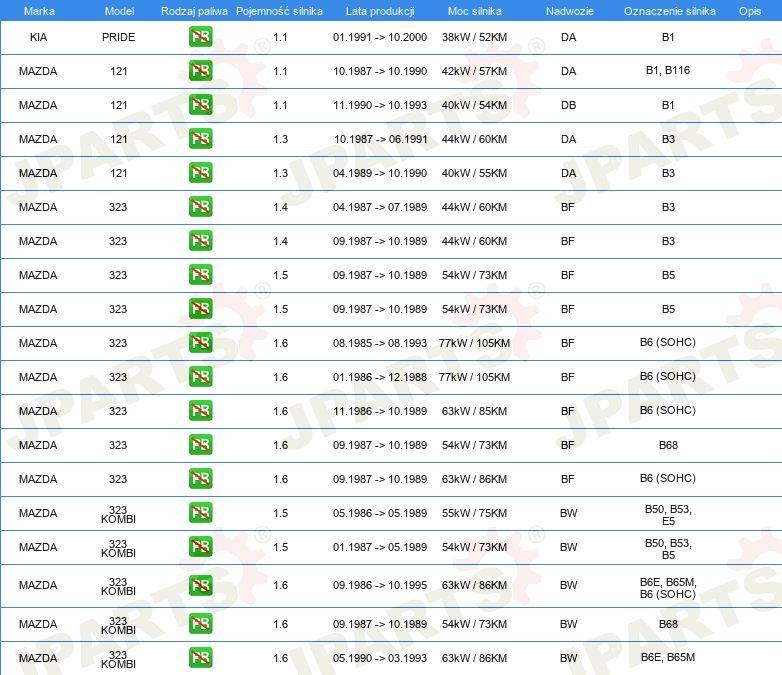
Task: Click fuel icon in the B68 BF row
Action: 200,445
